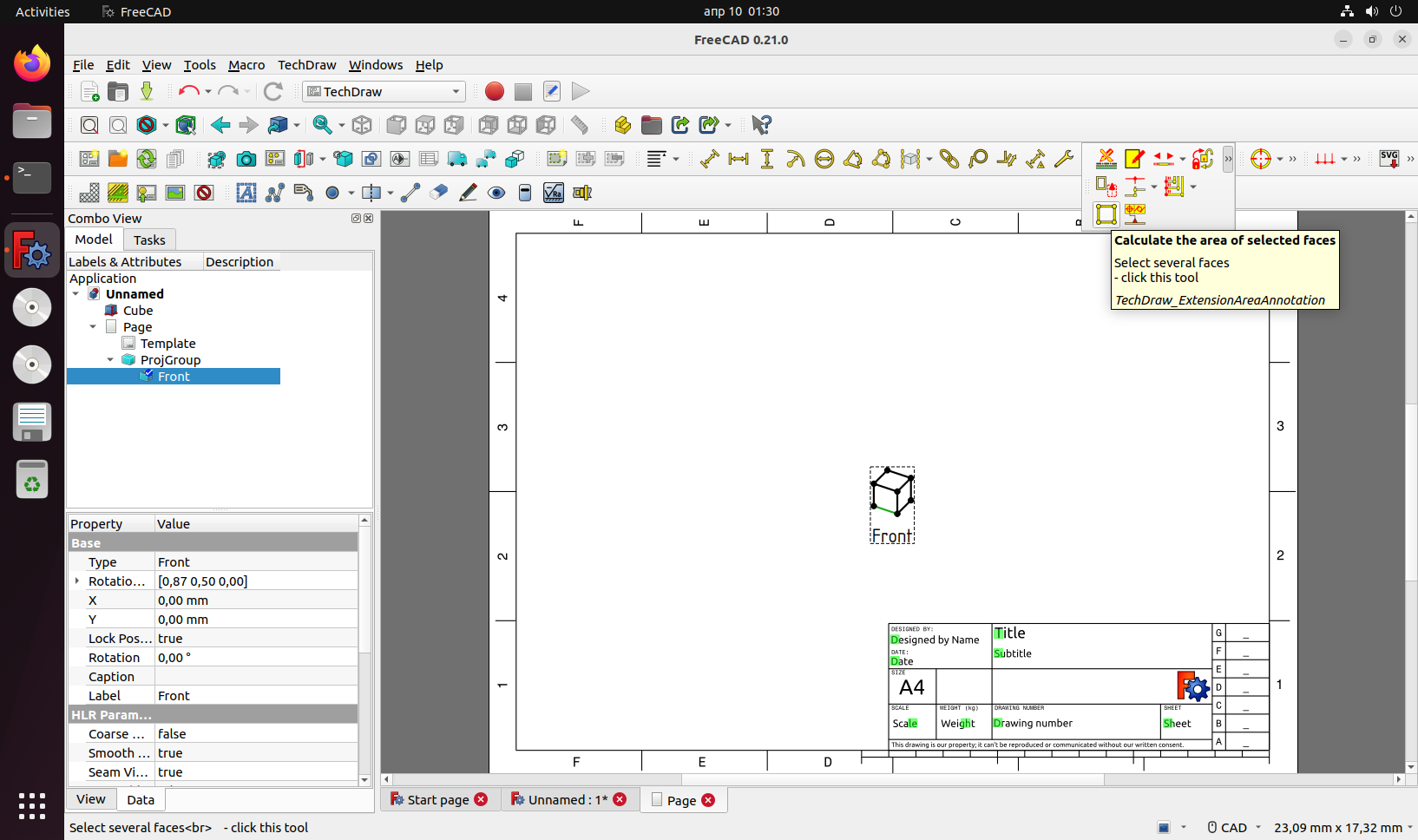
Task: Switch to the Start page document tab
Action: [x=438, y=799]
